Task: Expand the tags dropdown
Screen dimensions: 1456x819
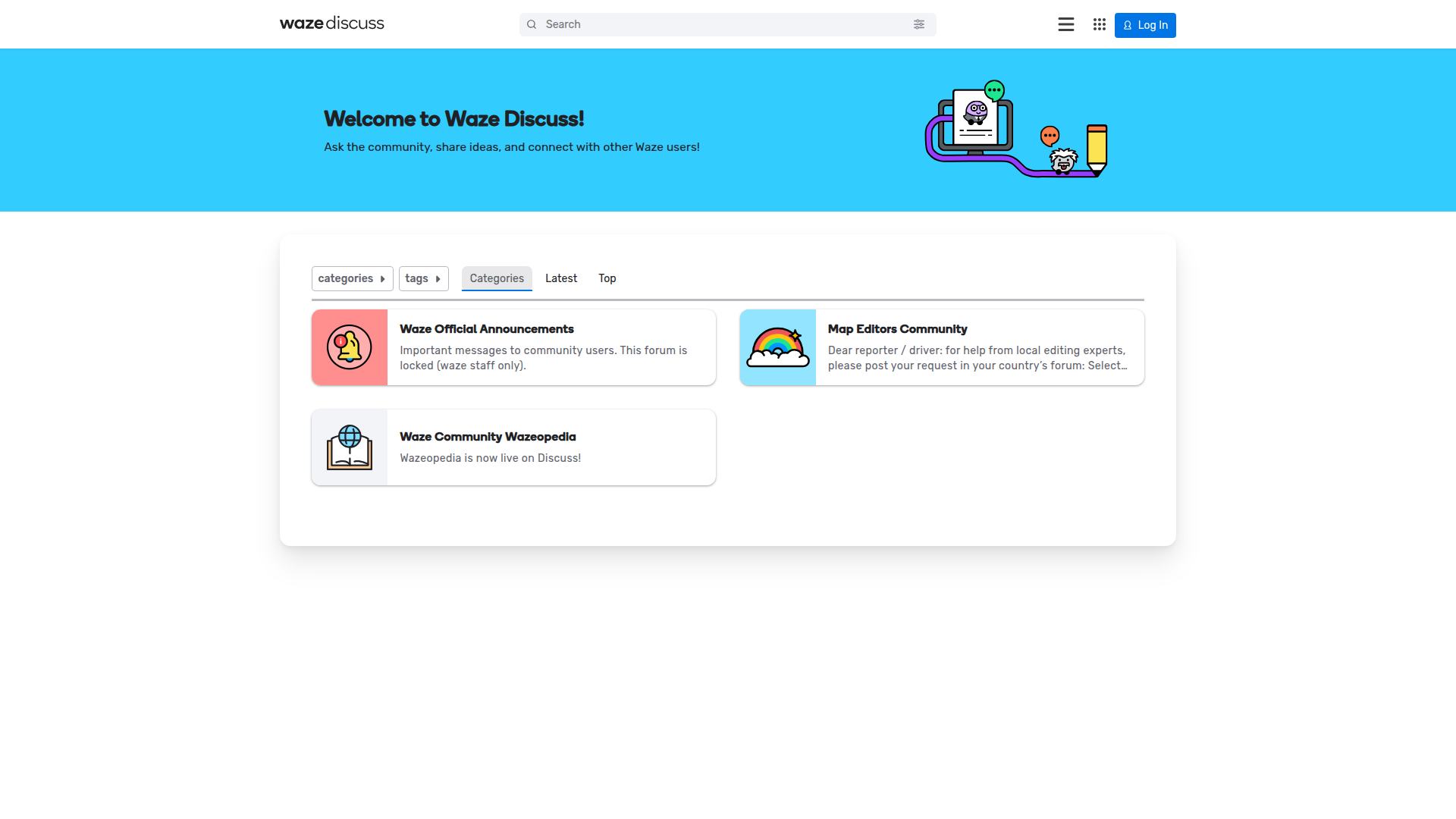Action: pyautogui.click(x=424, y=278)
